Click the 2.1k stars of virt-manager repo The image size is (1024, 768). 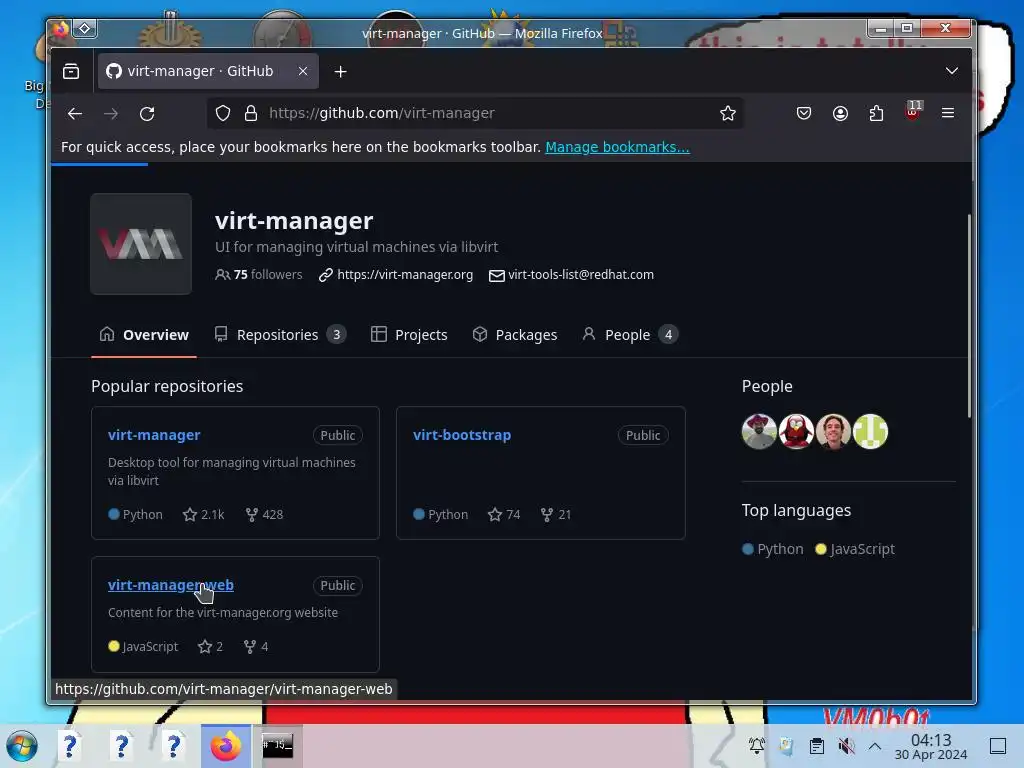[204, 515]
